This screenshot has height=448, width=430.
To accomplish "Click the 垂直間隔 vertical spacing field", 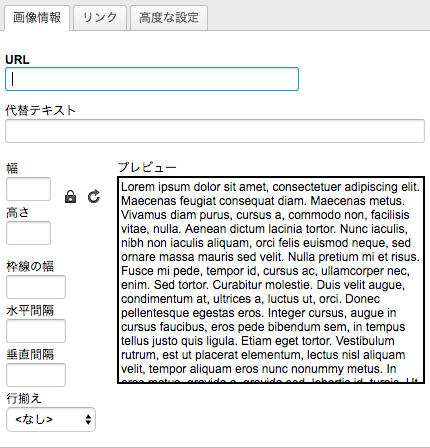I will (36, 375).
